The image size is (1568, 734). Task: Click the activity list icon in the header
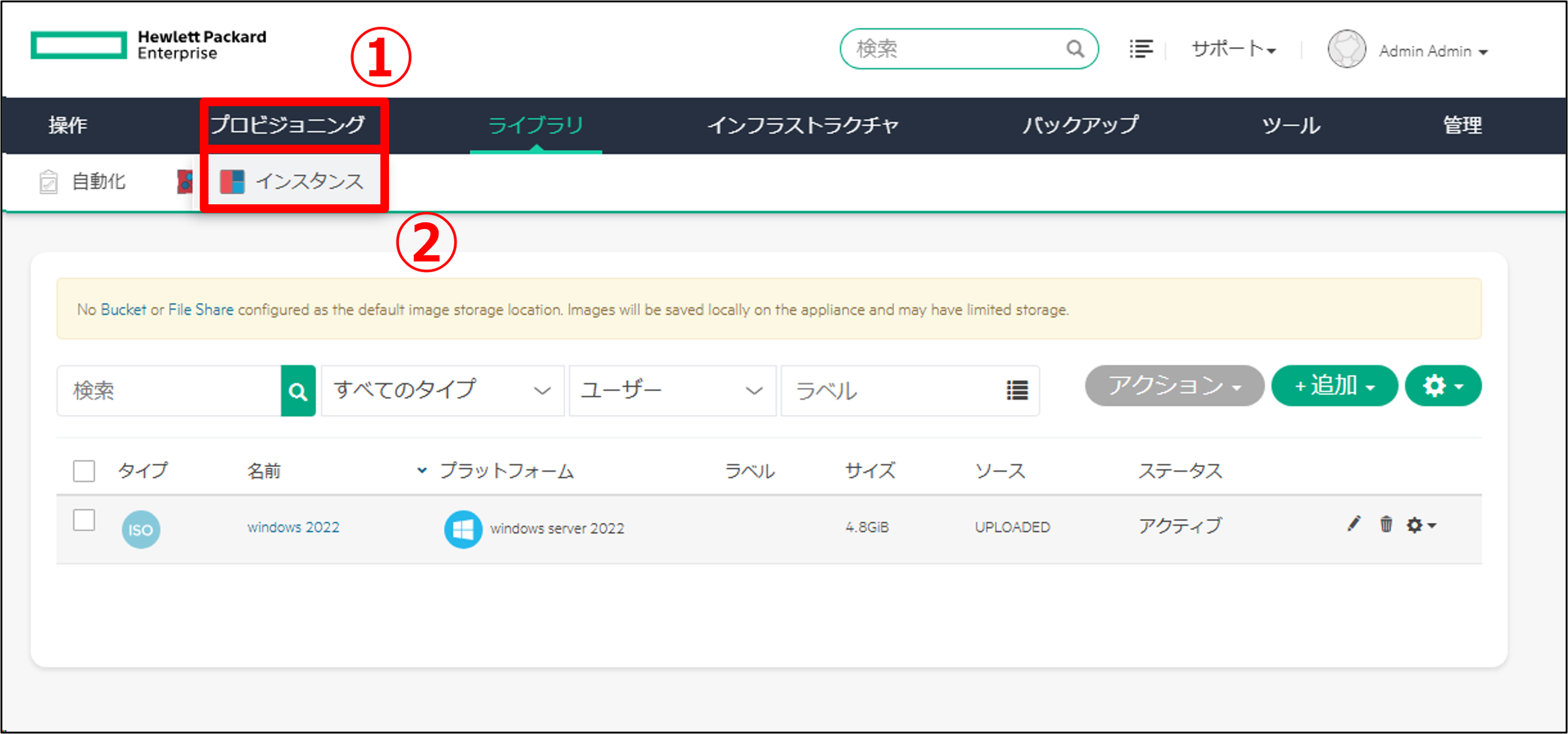pyautogui.click(x=1141, y=49)
